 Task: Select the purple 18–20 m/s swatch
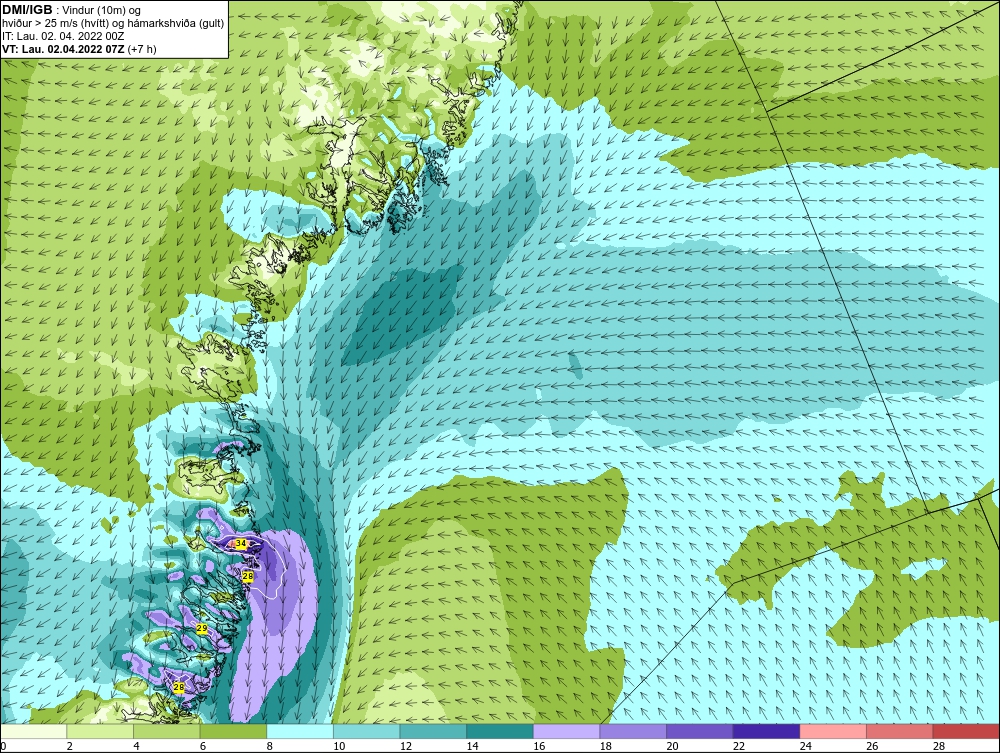coord(633,731)
